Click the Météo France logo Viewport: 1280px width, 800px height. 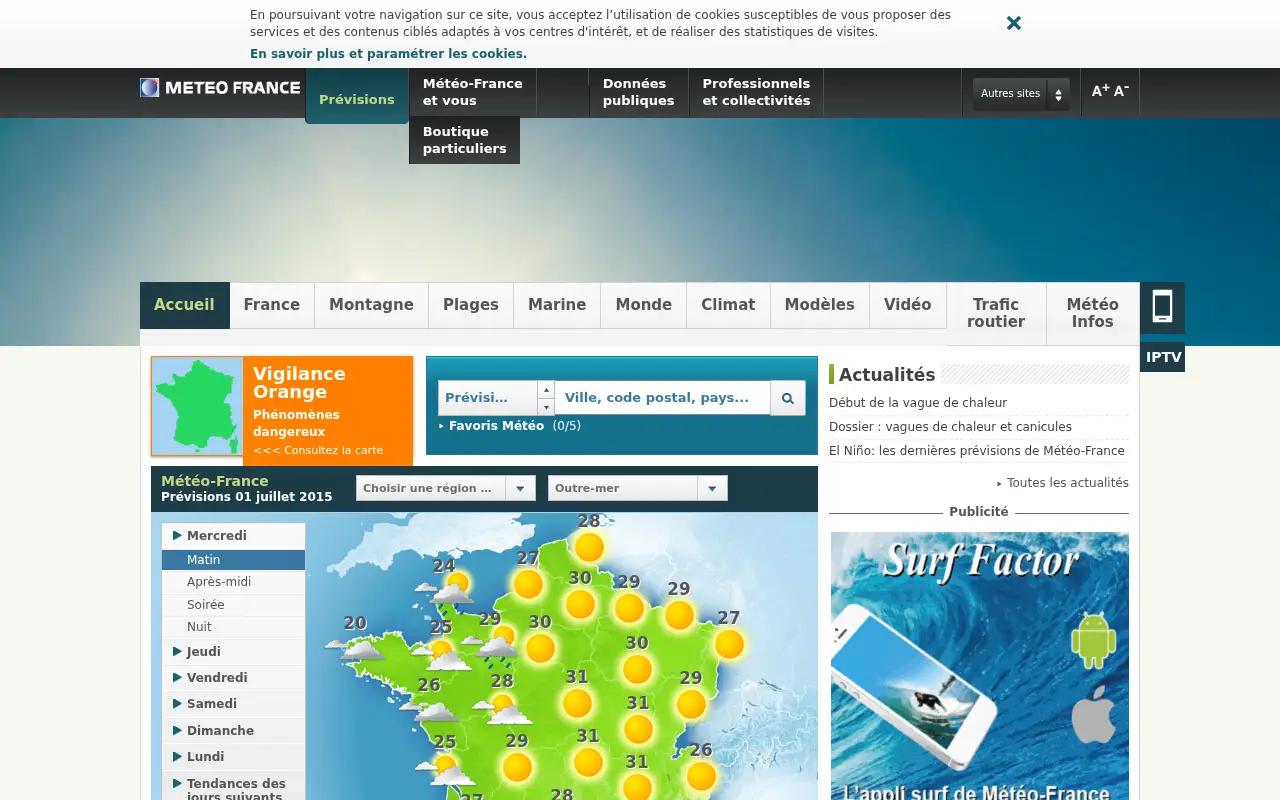(x=220, y=88)
